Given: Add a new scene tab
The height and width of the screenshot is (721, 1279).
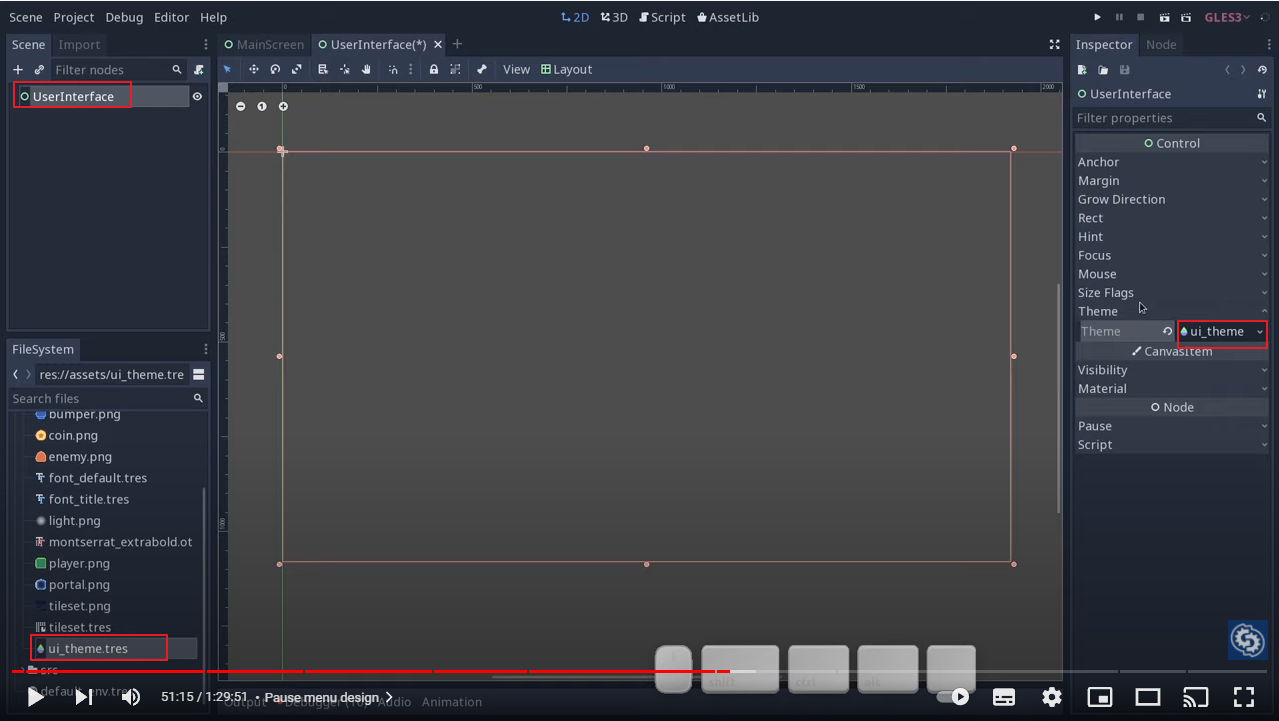Looking at the screenshot, I should coord(457,44).
